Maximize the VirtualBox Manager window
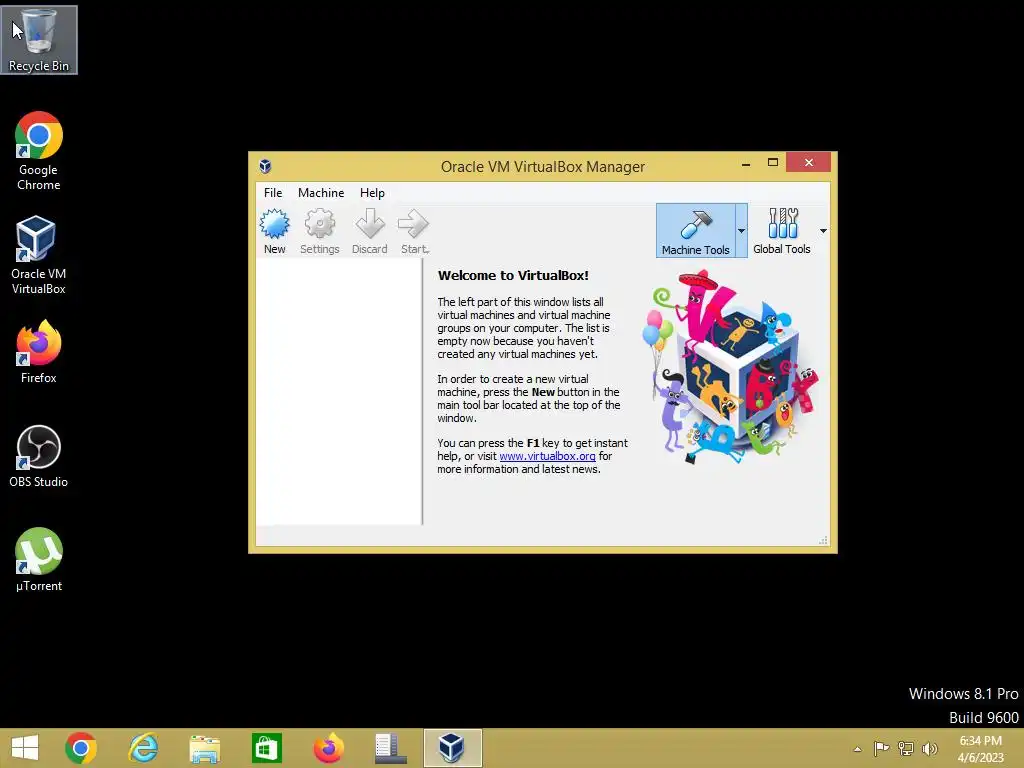The width and height of the screenshot is (1024, 768). (x=773, y=163)
